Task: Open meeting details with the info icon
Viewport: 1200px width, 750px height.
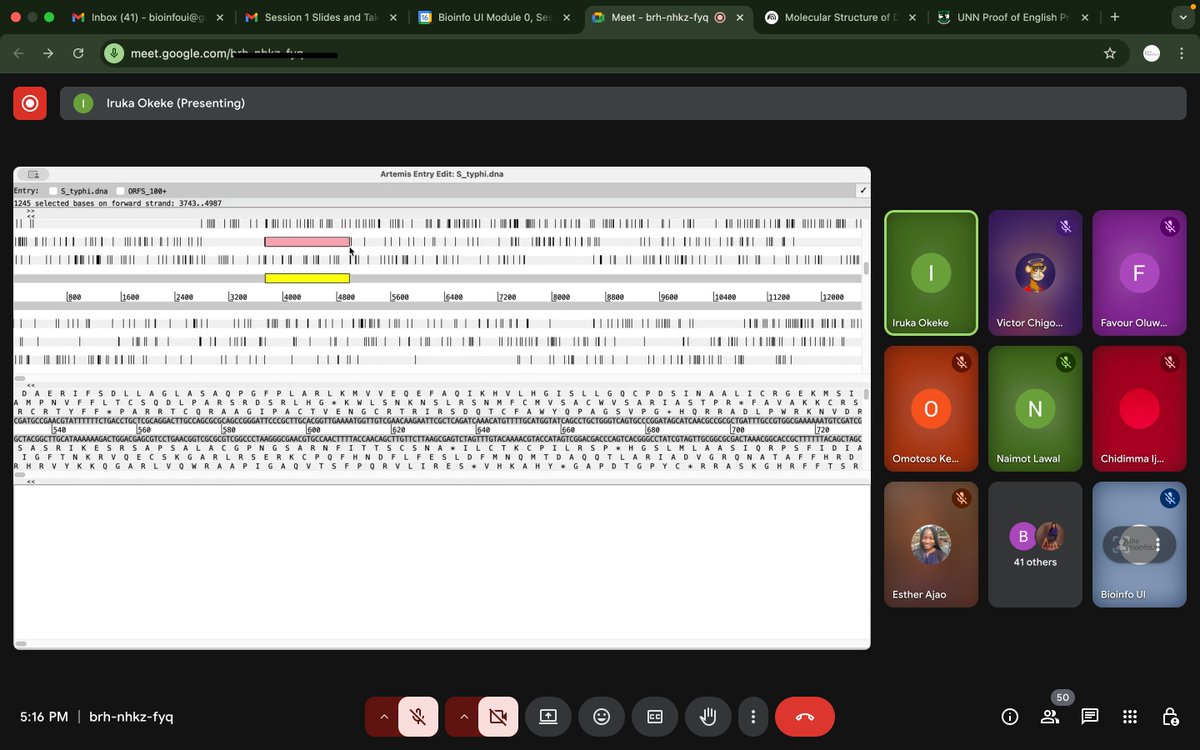Action: (1010, 716)
